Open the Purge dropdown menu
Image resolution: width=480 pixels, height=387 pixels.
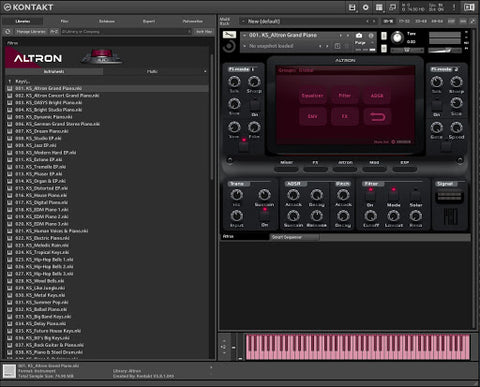coord(363,43)
